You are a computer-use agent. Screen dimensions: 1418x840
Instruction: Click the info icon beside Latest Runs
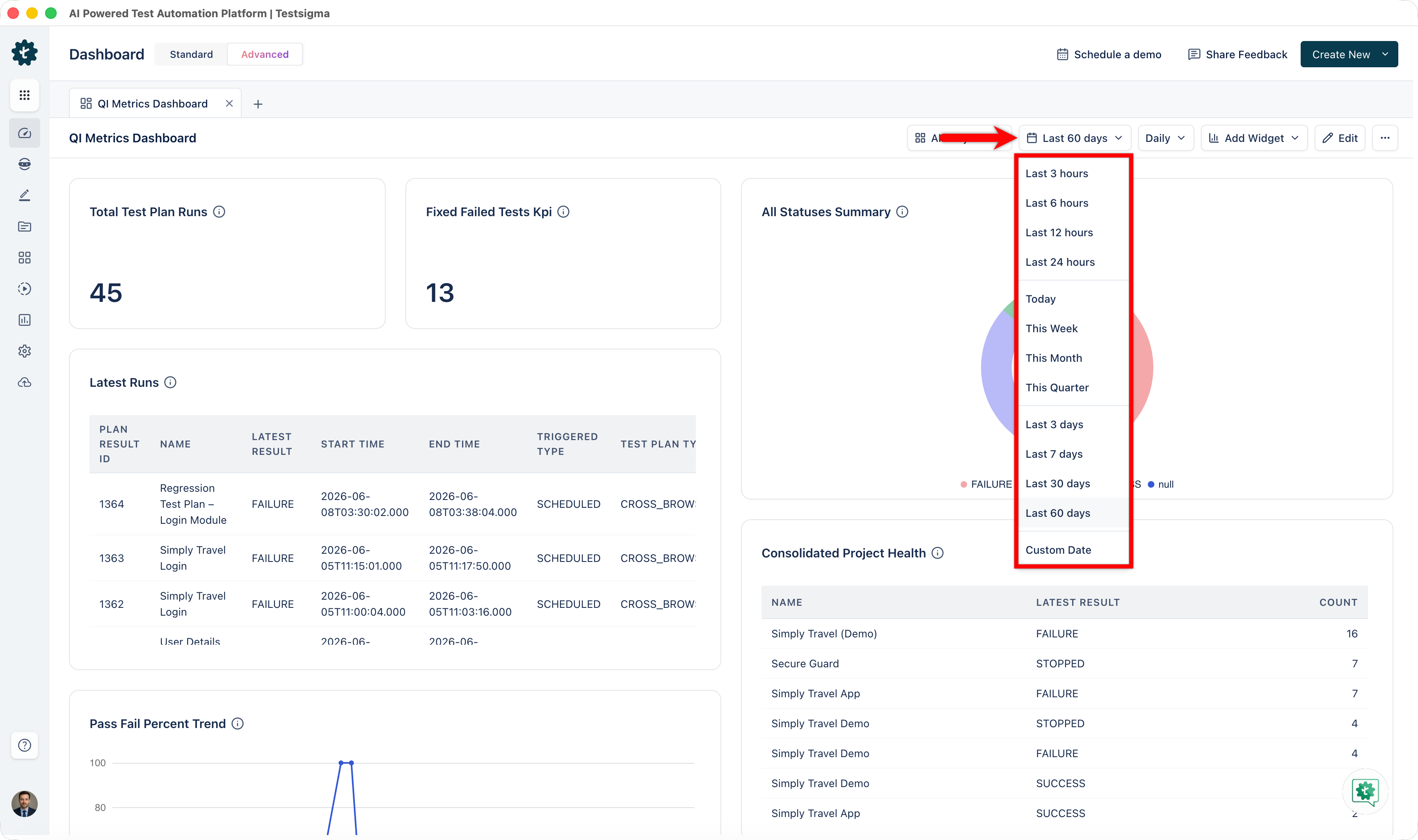click(170, 383)
